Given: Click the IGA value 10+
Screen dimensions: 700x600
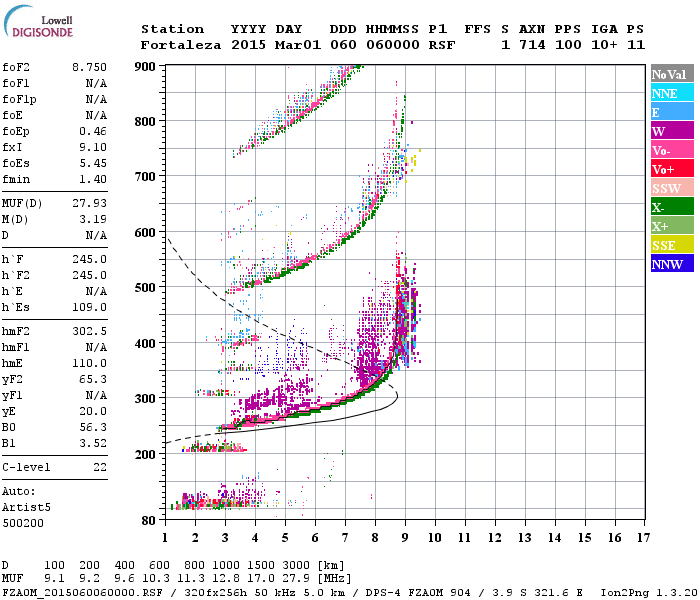Looking at the screenshot, I should point(604,45).
